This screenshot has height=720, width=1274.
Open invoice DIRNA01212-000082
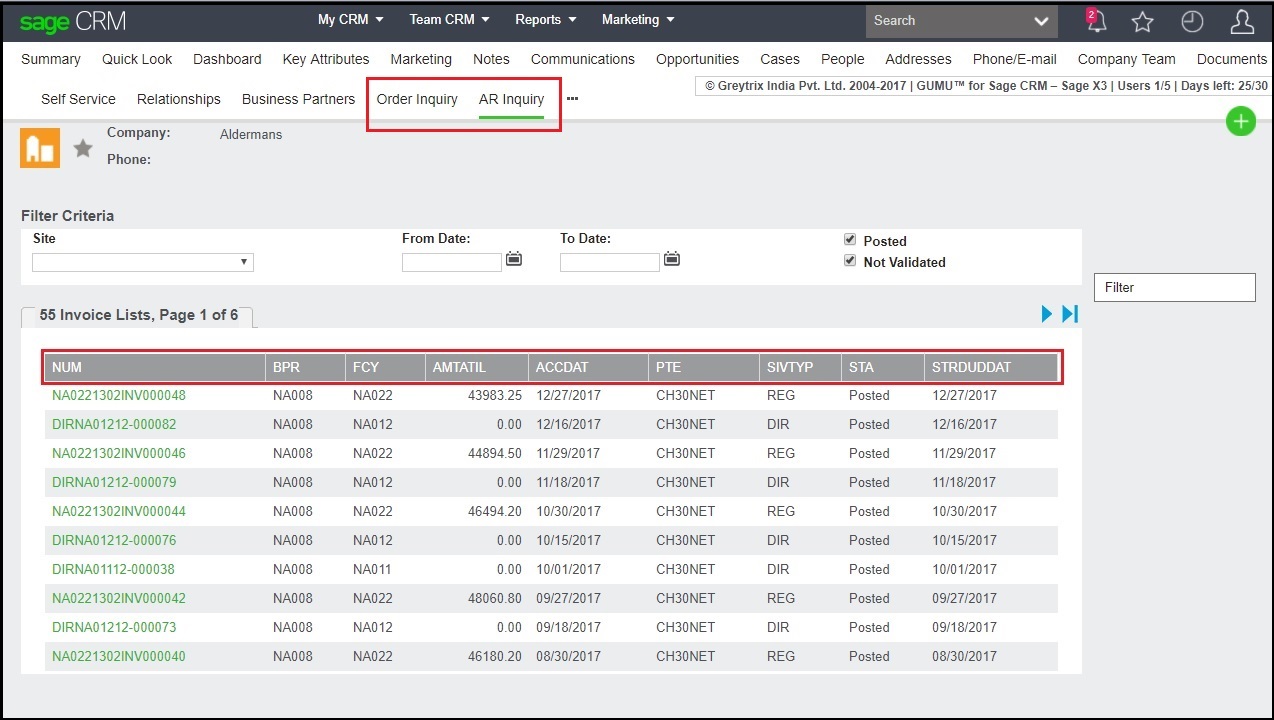(x=114, y=424)
